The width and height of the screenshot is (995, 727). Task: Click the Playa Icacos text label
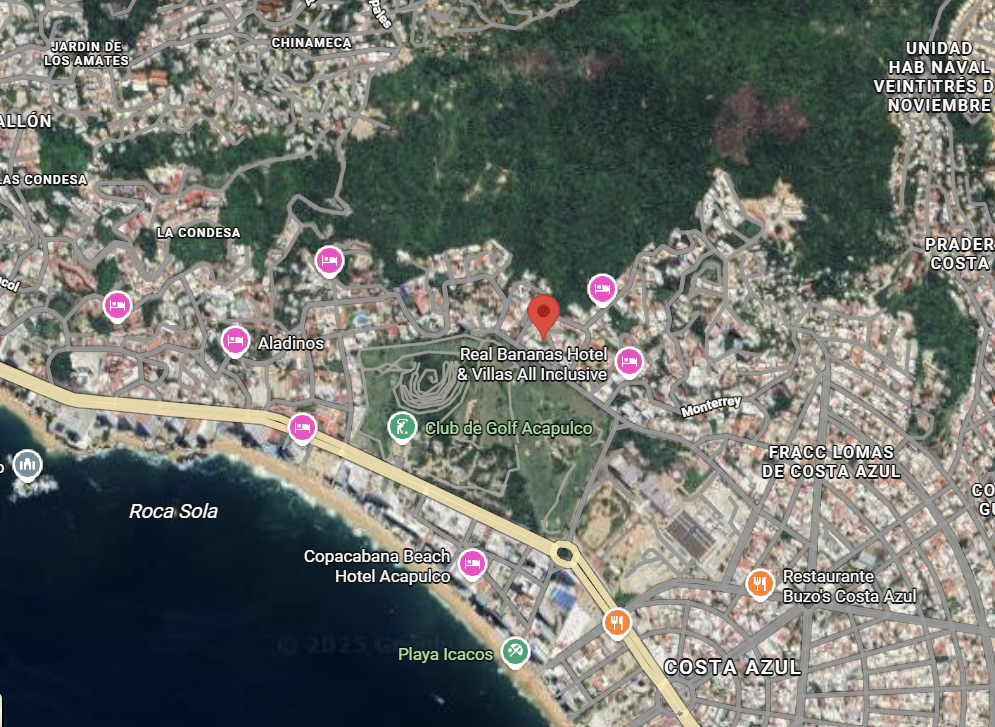tap(445, 654)
